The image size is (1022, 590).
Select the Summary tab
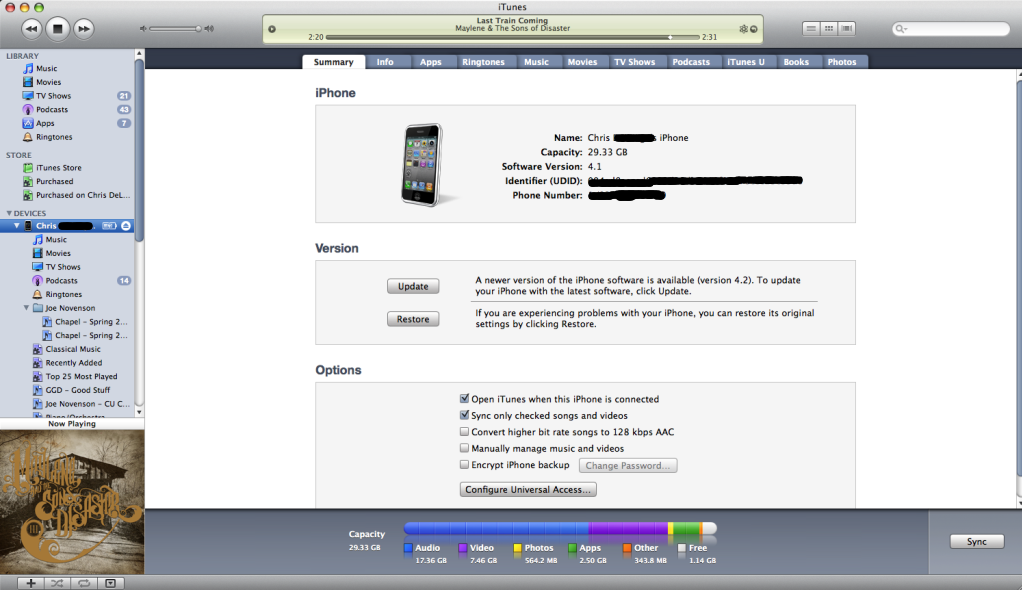[333, 62]
